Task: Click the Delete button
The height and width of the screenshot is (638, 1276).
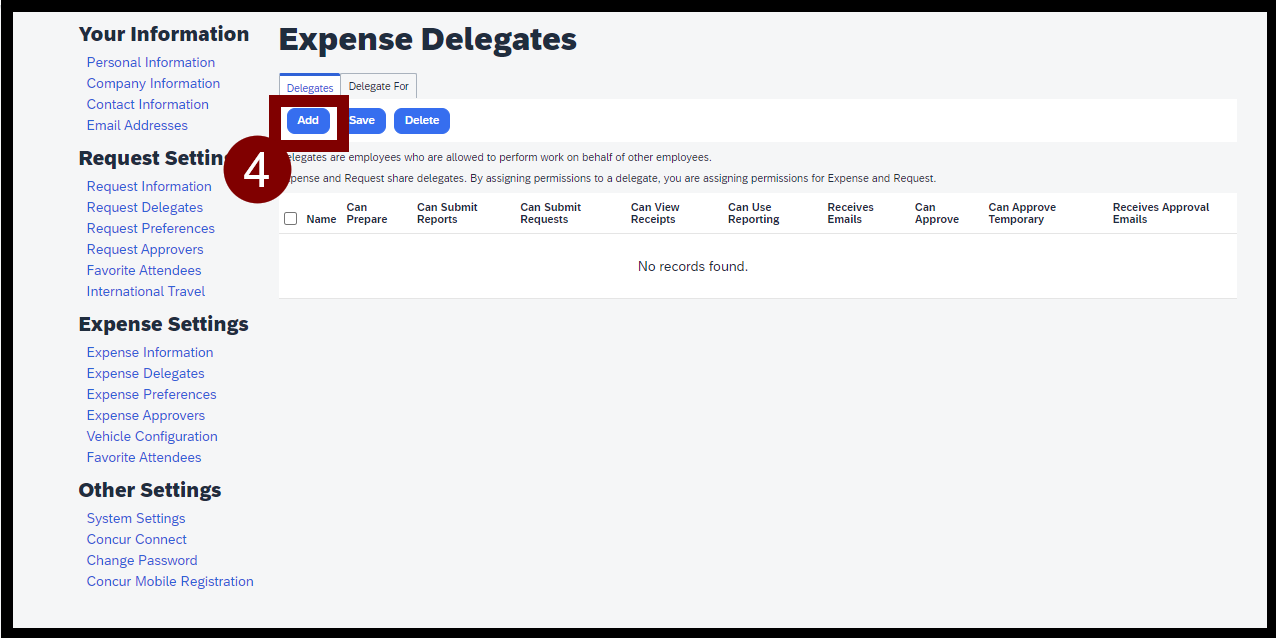Action: point(422,121)
